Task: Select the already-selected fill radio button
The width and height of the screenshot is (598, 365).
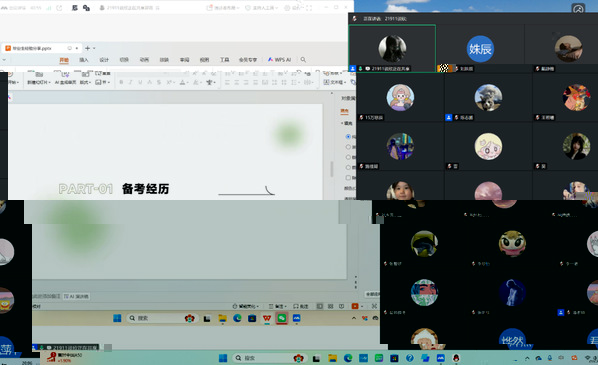Action: pyautogui.click(x=348, y=137)
